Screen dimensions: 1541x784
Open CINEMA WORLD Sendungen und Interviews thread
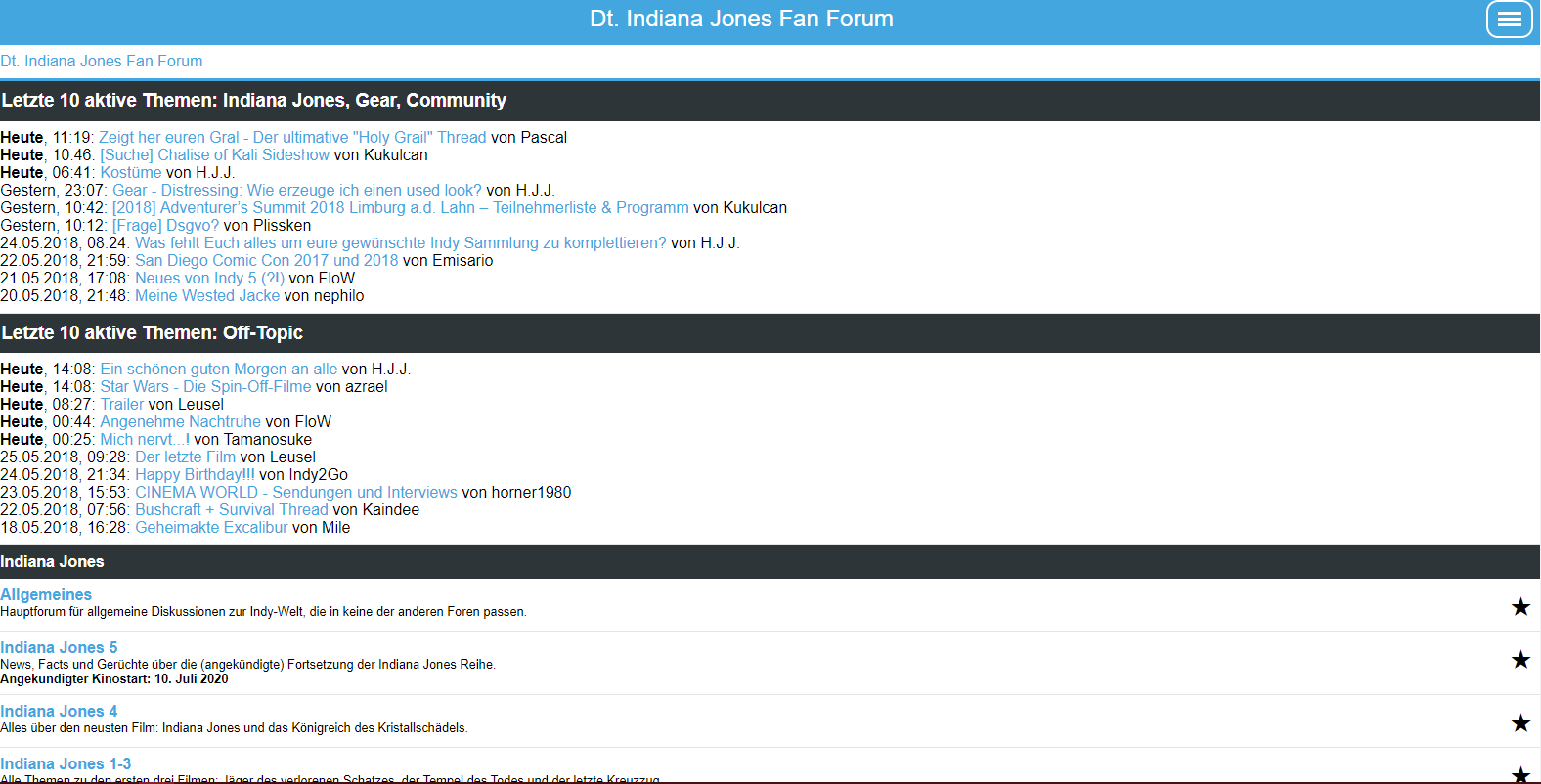point(295,493)
